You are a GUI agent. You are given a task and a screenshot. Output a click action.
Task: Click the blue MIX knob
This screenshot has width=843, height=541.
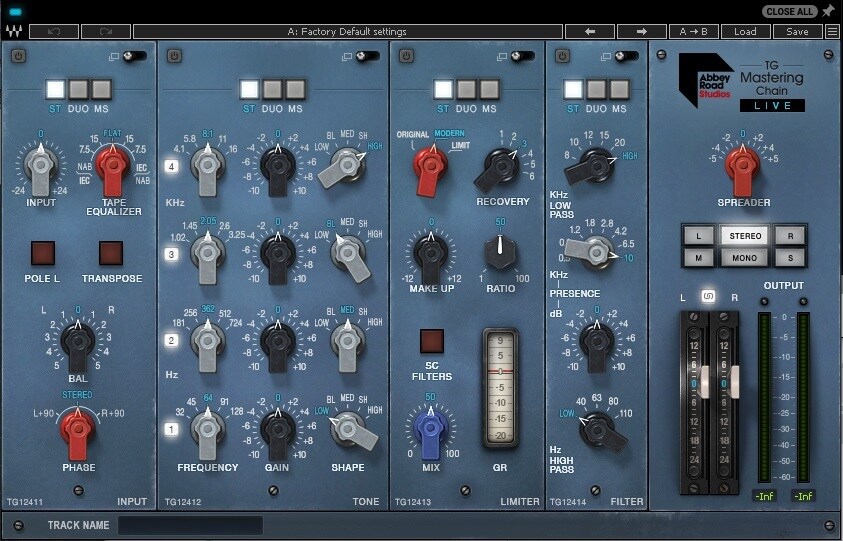(x=430, y=430)
